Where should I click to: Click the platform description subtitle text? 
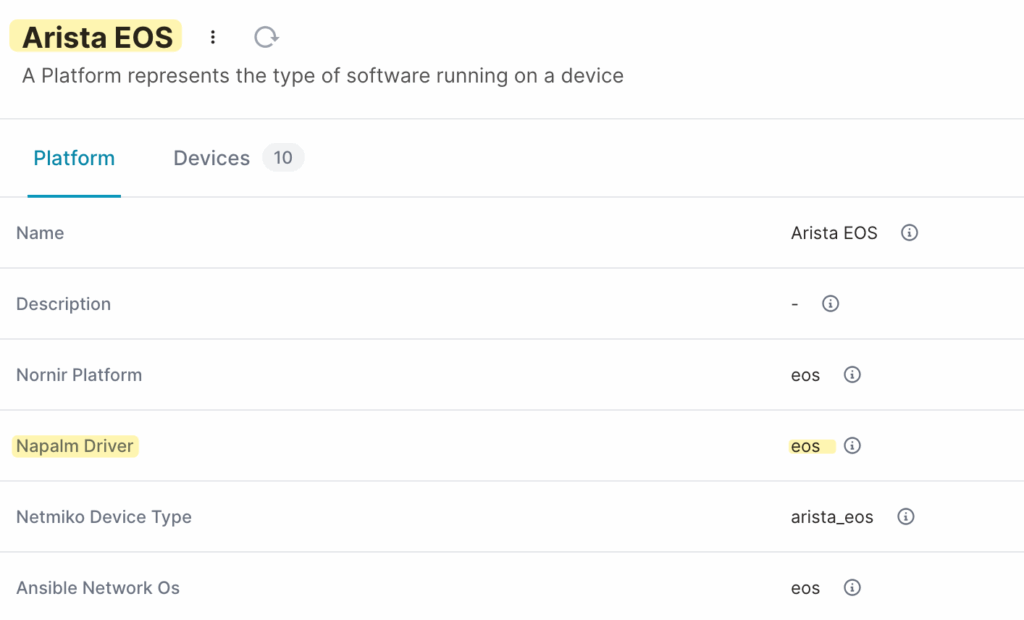tap(323, 76)
